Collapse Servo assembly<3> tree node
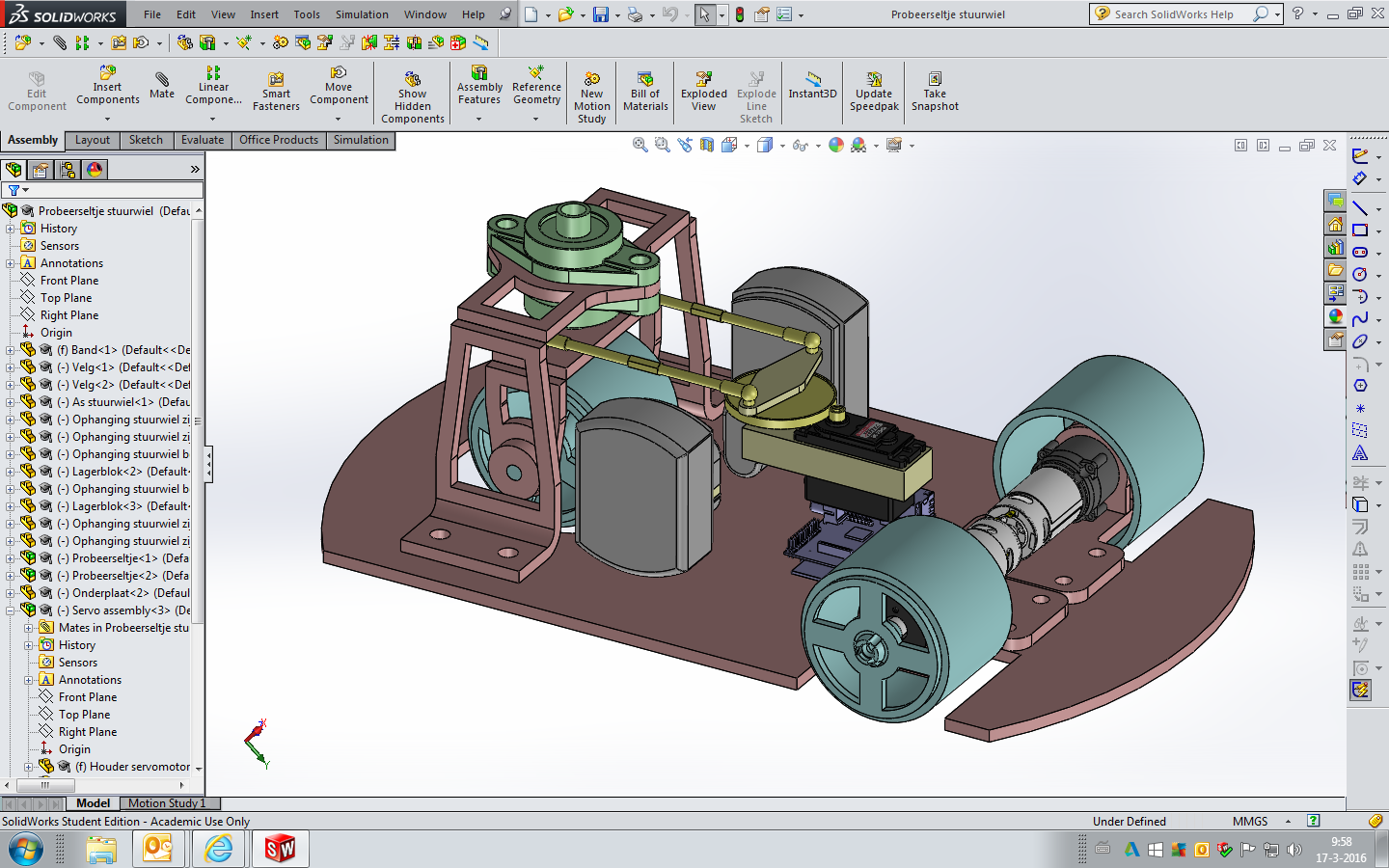This screenshot has height=868, width=1389. pyautogui.click(x=11, y=610)
